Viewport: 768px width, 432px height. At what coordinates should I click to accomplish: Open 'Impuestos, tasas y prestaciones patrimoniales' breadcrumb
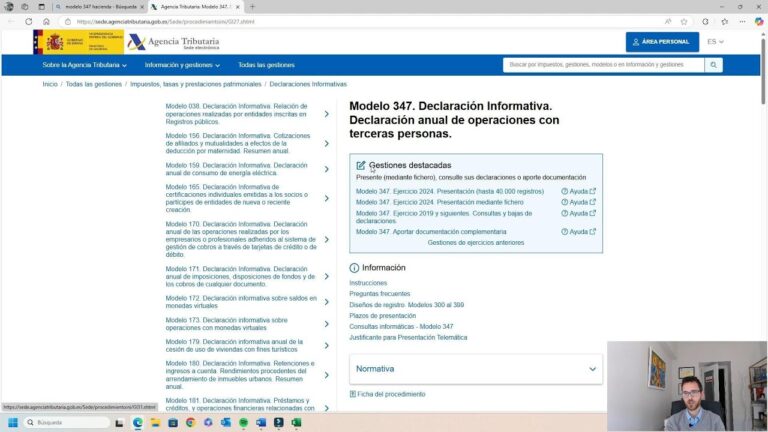point(195,84)
